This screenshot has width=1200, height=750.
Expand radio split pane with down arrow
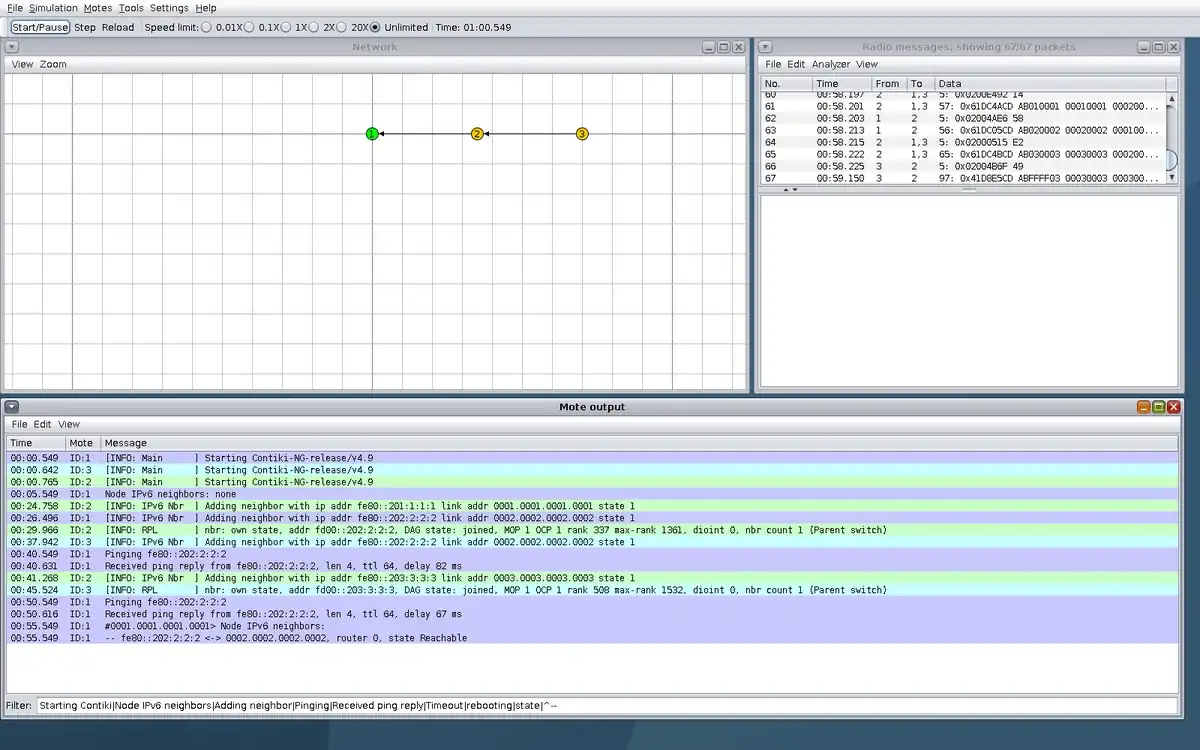click(x=795, y=189)
